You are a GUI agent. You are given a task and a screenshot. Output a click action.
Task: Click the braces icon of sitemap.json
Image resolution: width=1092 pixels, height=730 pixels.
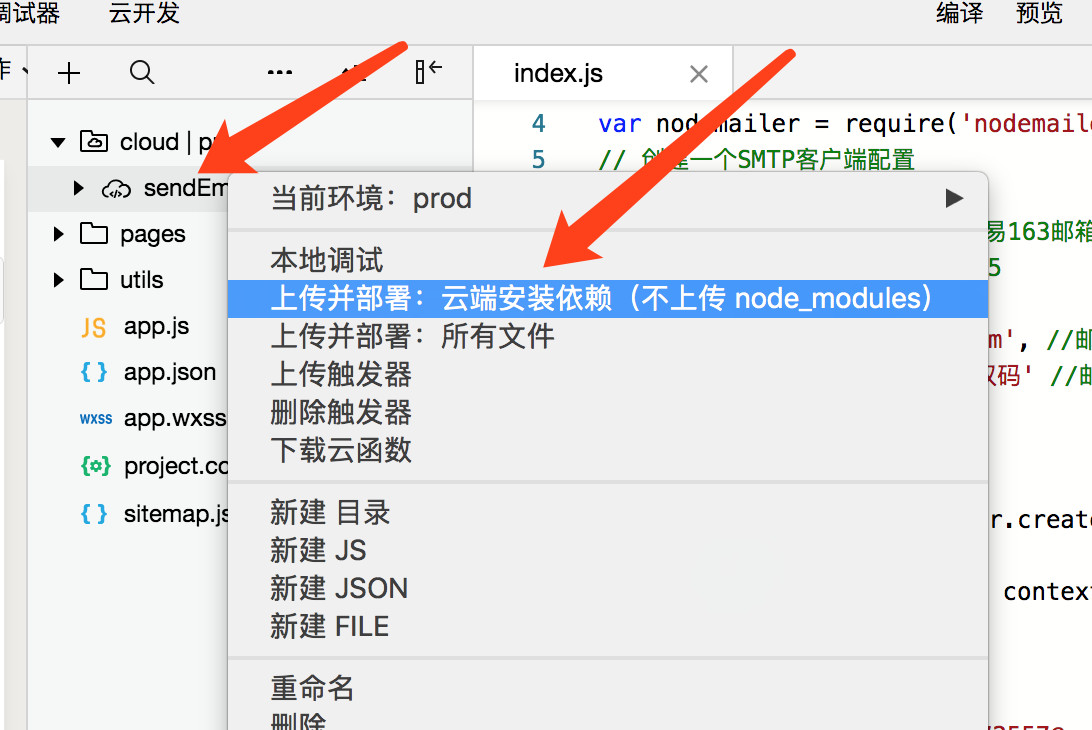coord(94,514)
